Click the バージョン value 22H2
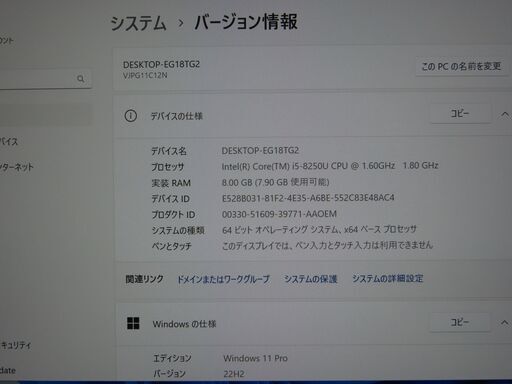This screenshot has width=512, height=384. point(234,374)
